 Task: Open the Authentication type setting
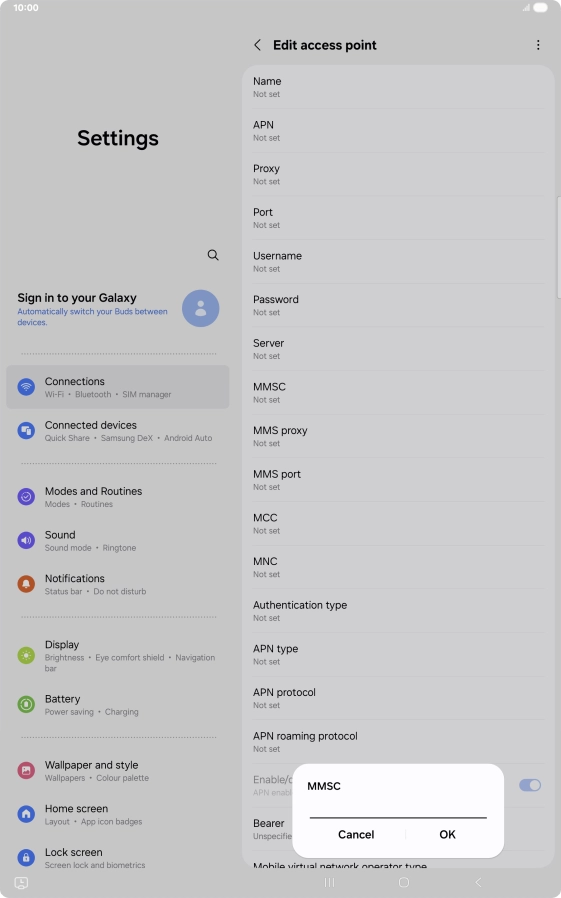398,611
